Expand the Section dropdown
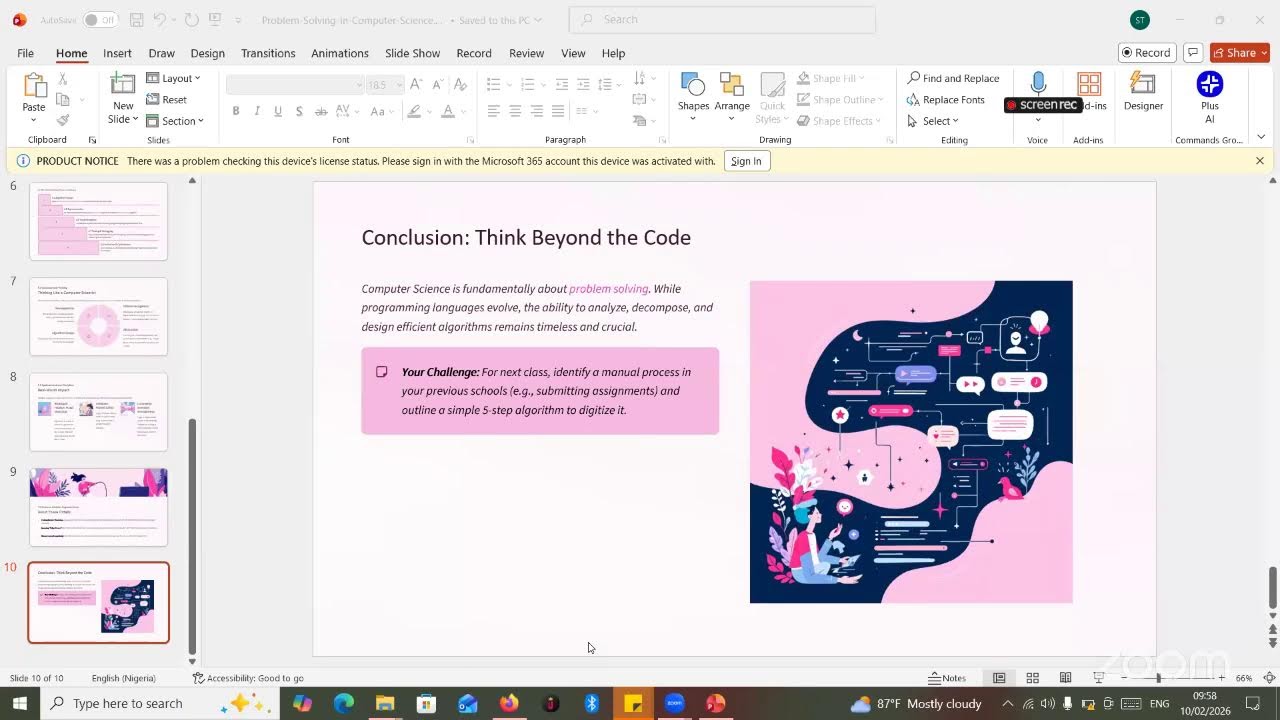This screenshot has width=1280, height=720. click(x=175, y=121)
